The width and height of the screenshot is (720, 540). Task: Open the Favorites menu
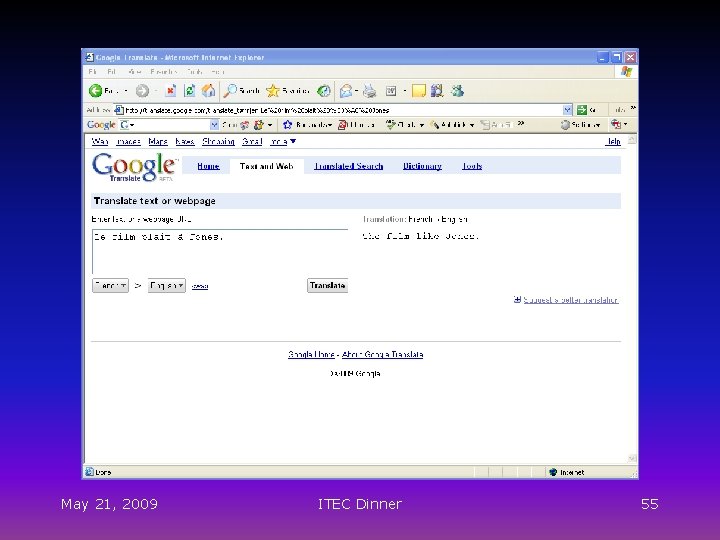pyautogui.click(x=163, y=72)
